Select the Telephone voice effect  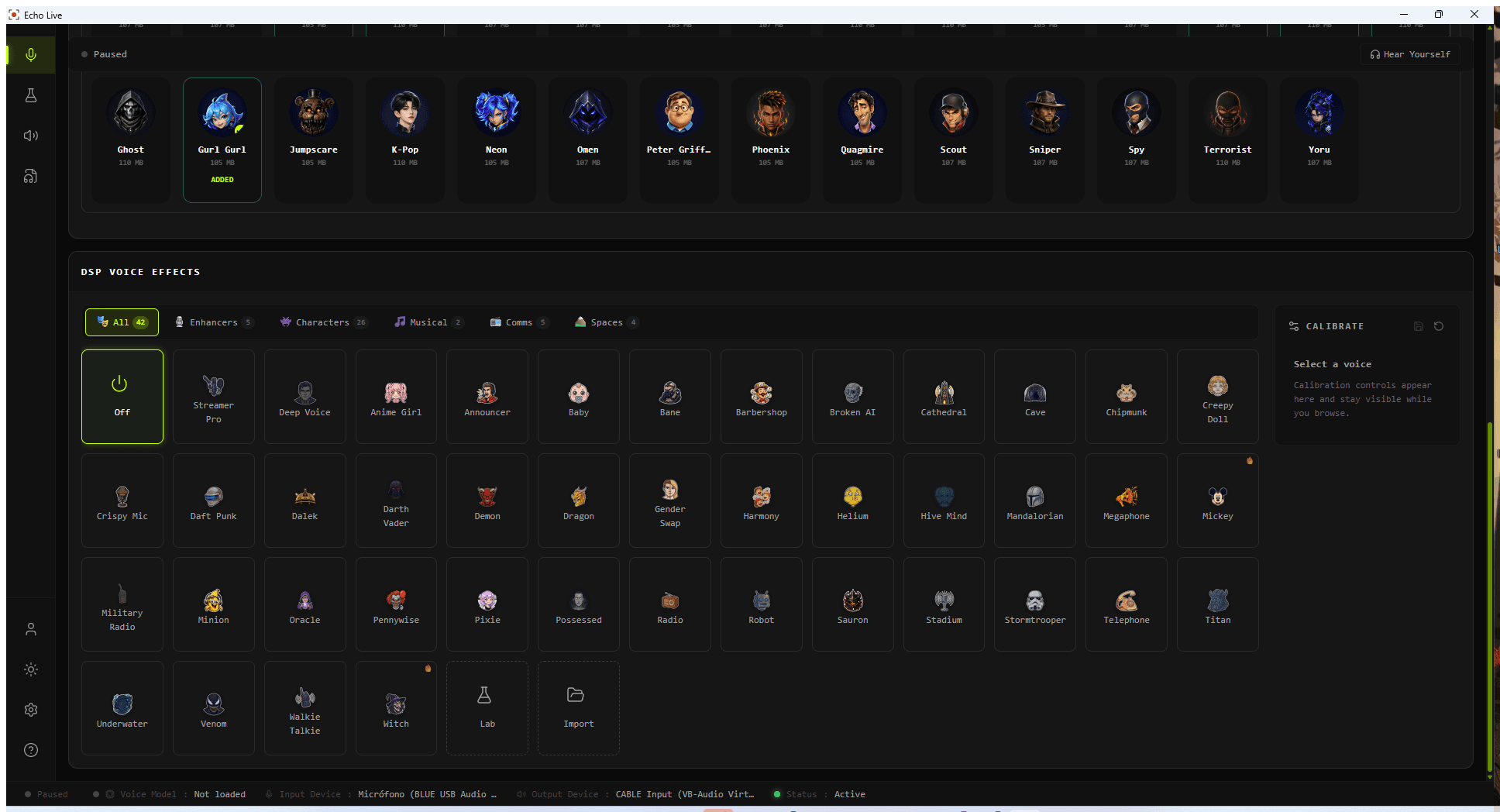tap(1127, 604)
